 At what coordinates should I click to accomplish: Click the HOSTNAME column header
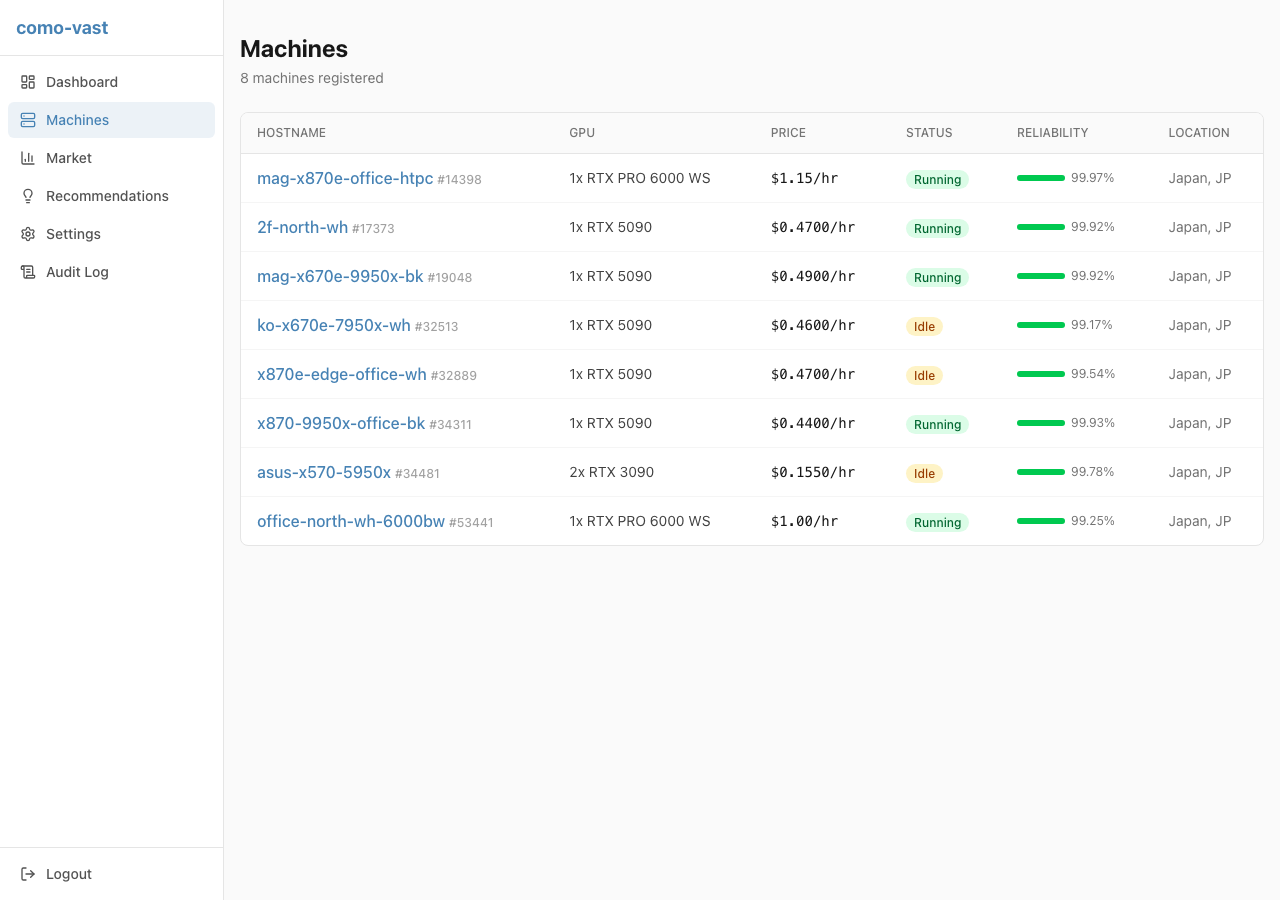291,133
